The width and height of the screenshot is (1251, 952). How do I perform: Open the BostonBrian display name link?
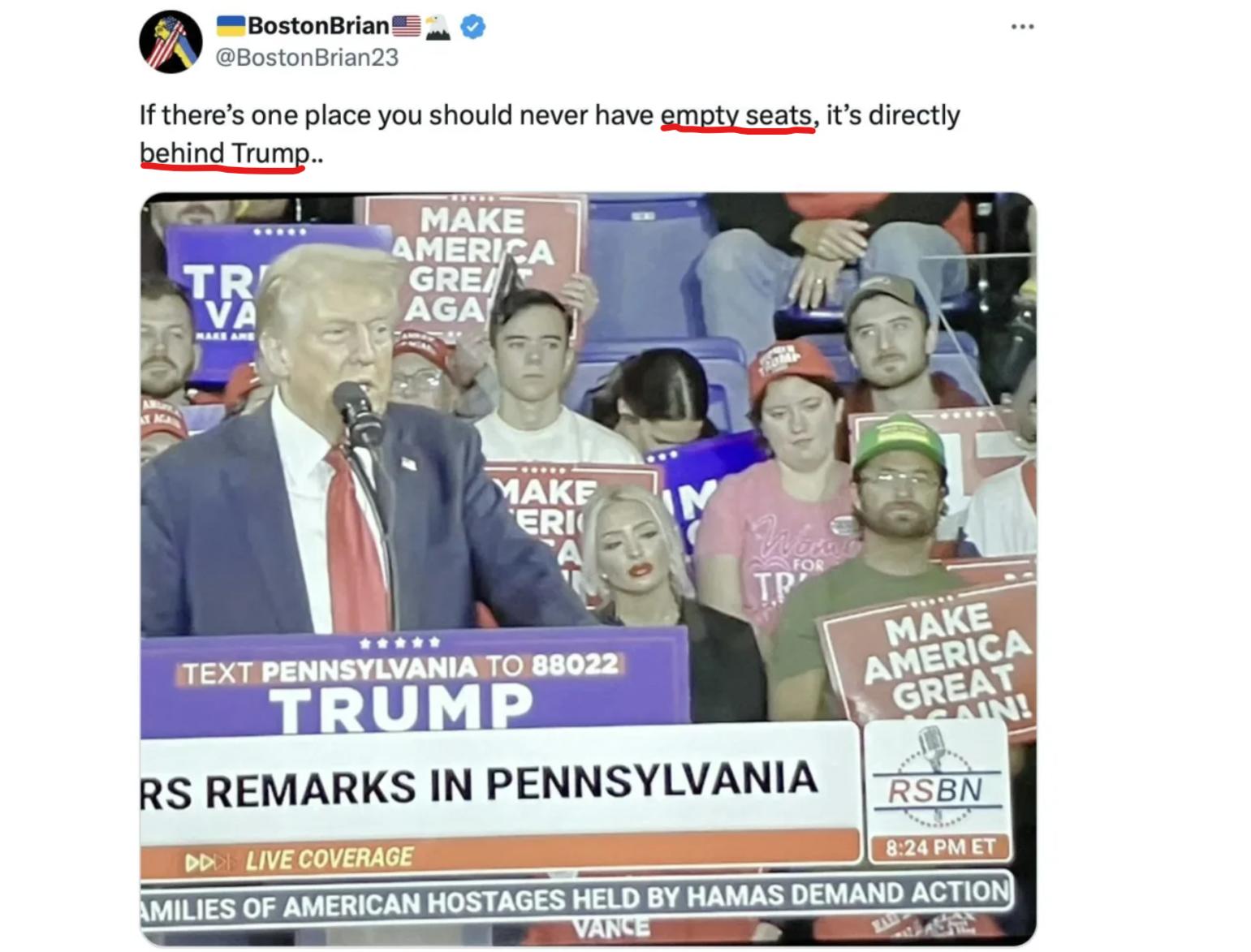click(x=318, y=26)
